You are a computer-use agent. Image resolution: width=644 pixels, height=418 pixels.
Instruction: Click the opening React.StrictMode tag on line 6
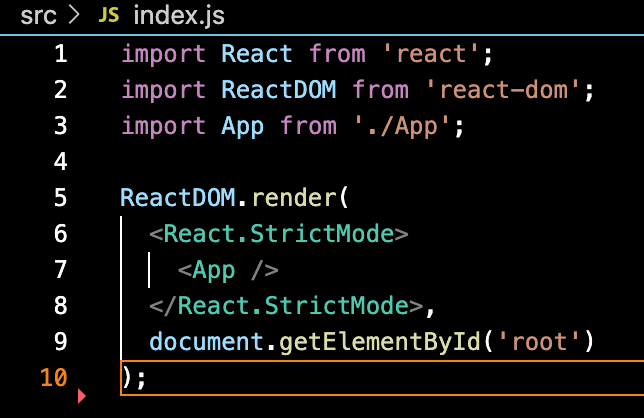pos(279,234)
